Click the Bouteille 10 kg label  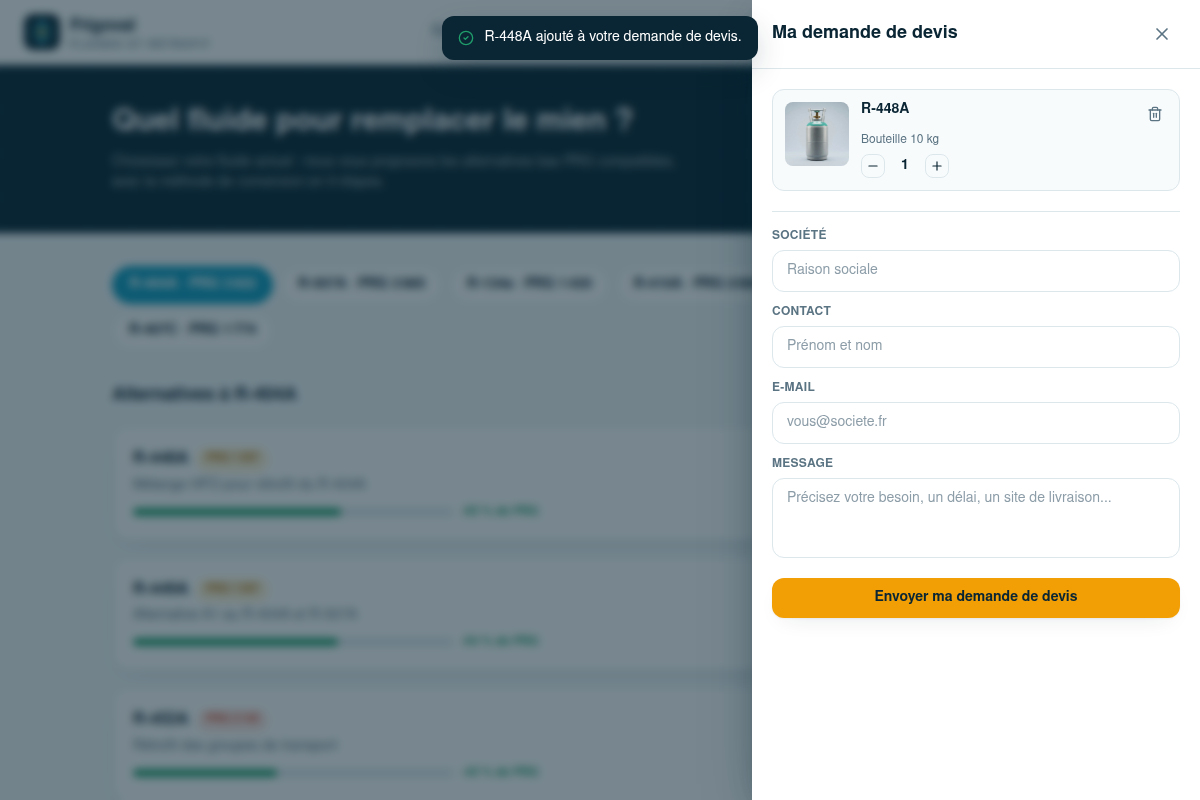click(900, 139)
